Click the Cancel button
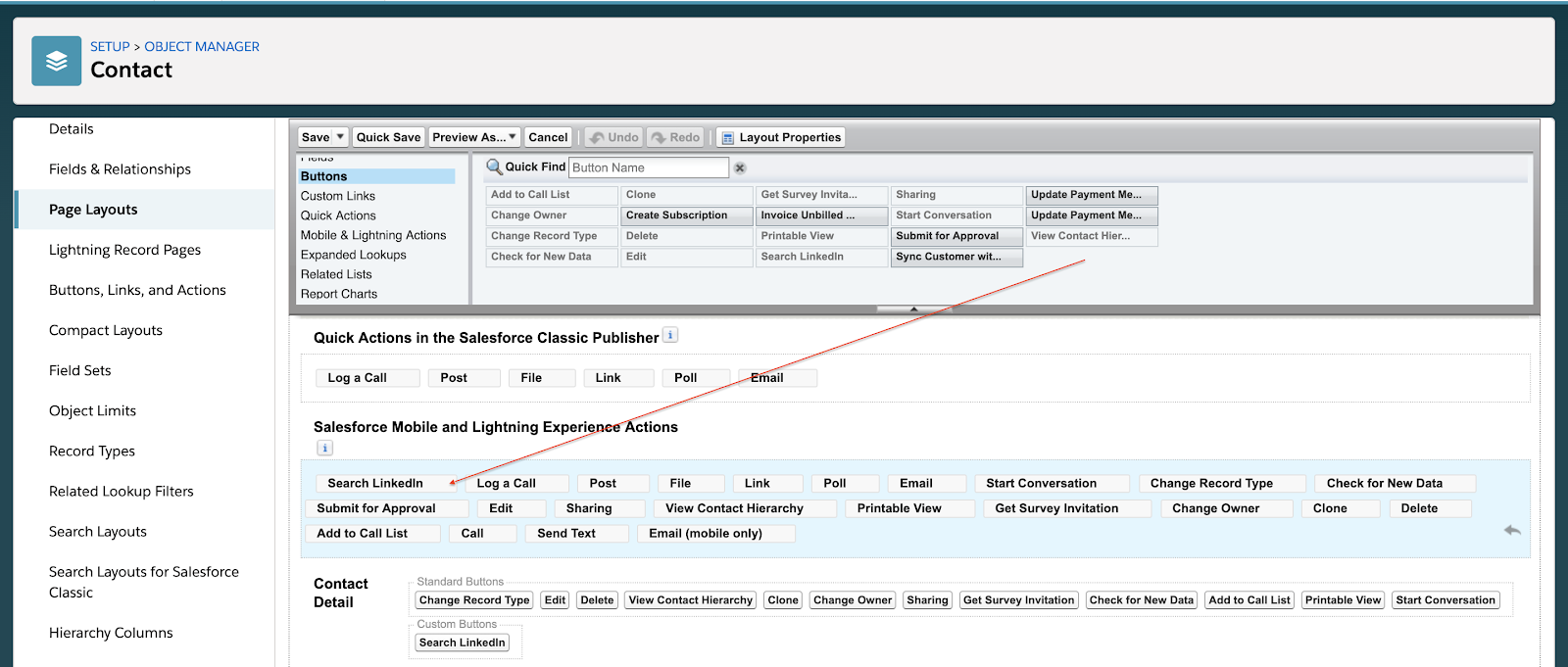 (548, 137)
